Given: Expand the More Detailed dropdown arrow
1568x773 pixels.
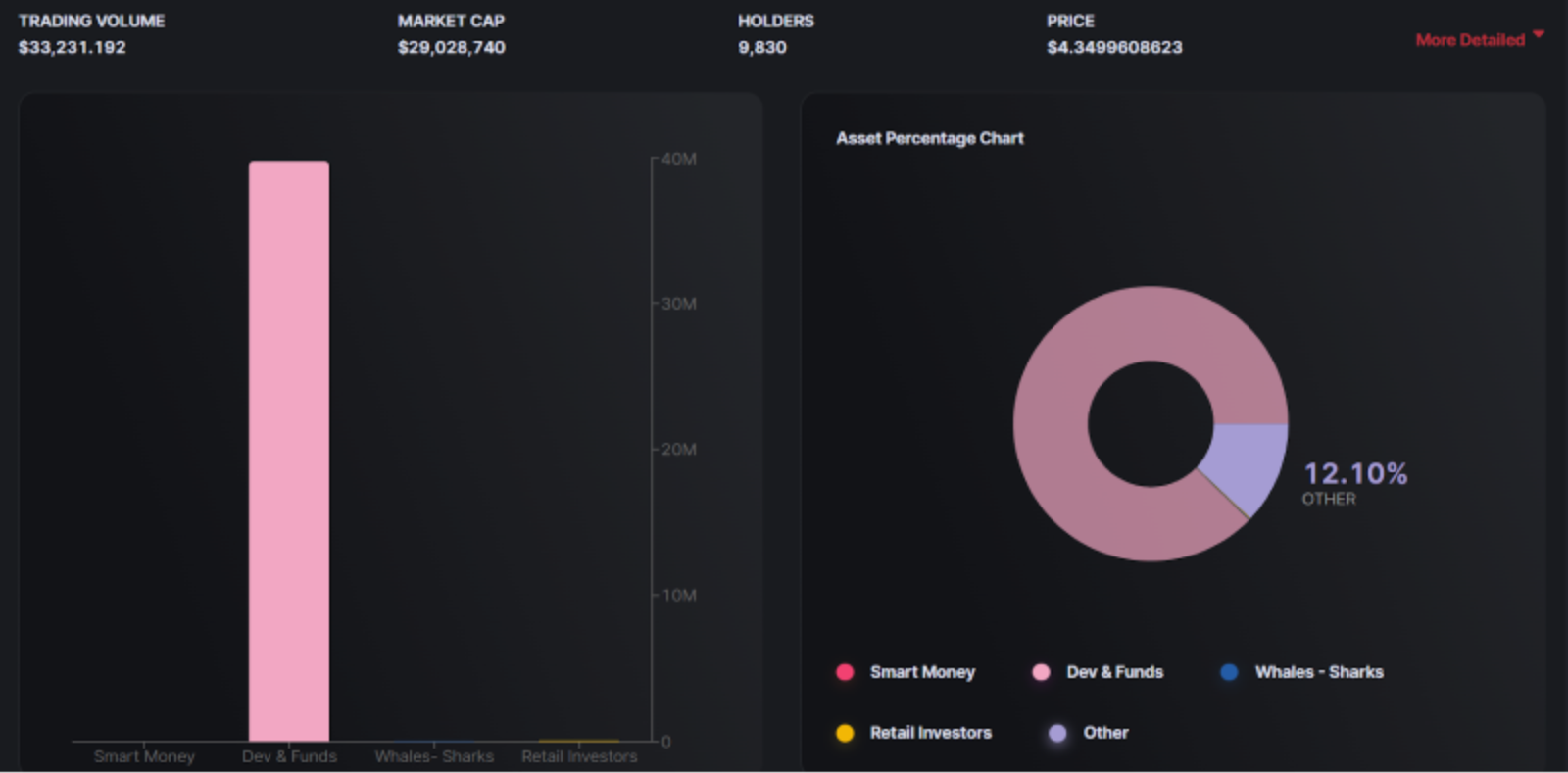Looking at the screenshot, I should coord(1538,34).
